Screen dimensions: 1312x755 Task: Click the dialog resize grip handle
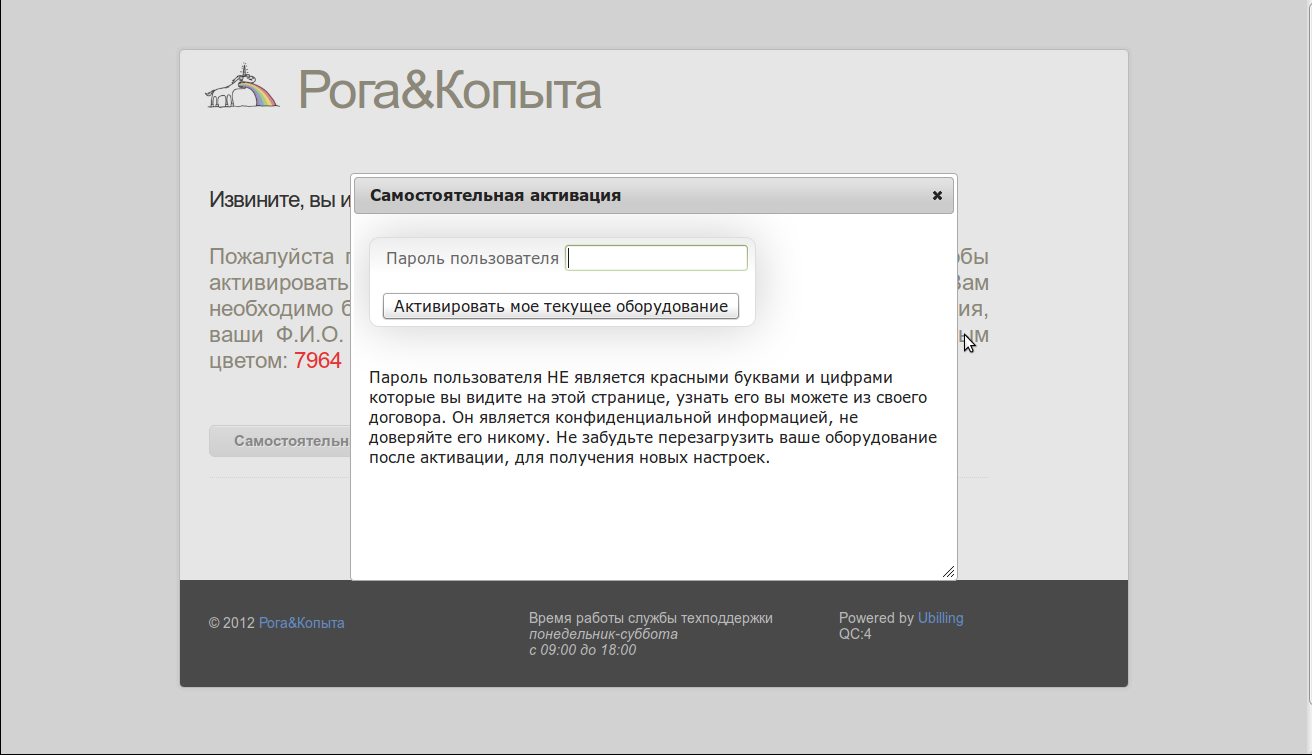pos(947,571)
